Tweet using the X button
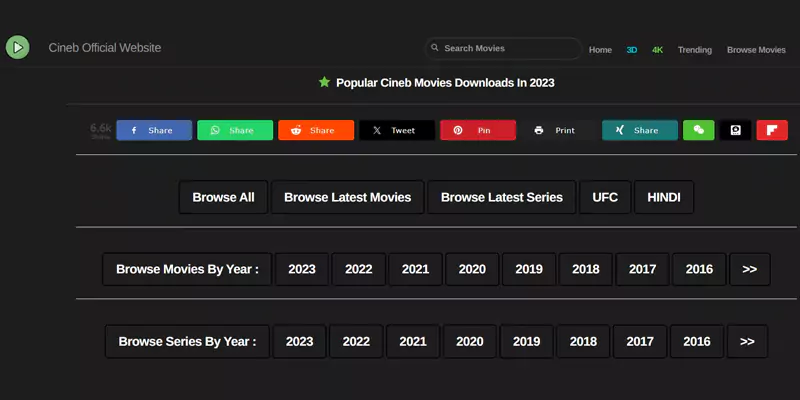Viewport: 800px width, 400px height. tap(397, 130)
